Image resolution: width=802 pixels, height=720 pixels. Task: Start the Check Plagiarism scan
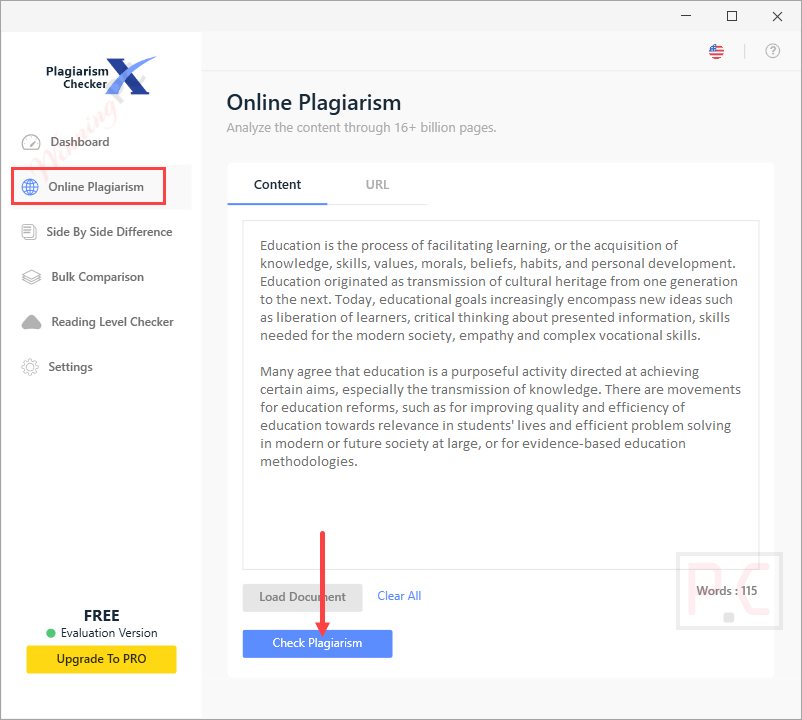[x=317, y=643]
